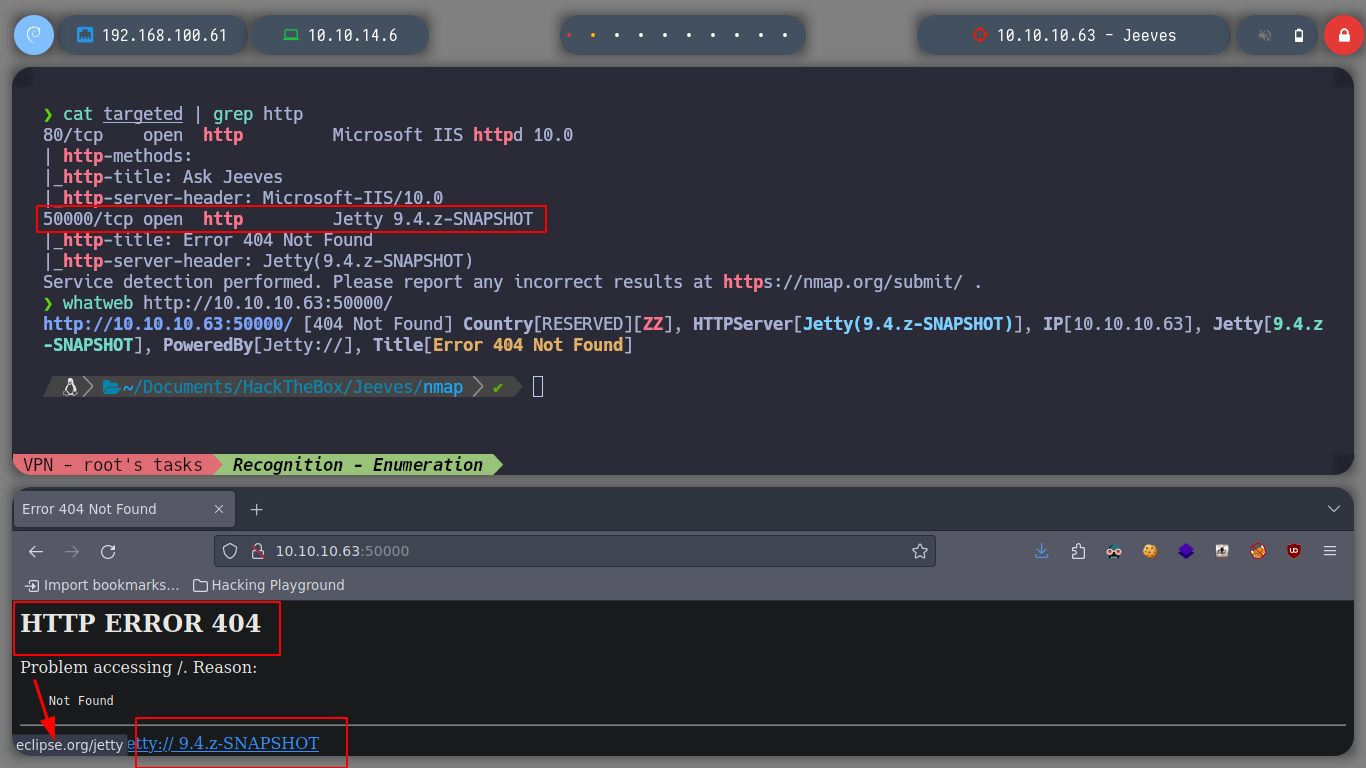Click the Problem accessing /. Reason: text
This screenshot has width=1366, height=768.
coord(139,667)
